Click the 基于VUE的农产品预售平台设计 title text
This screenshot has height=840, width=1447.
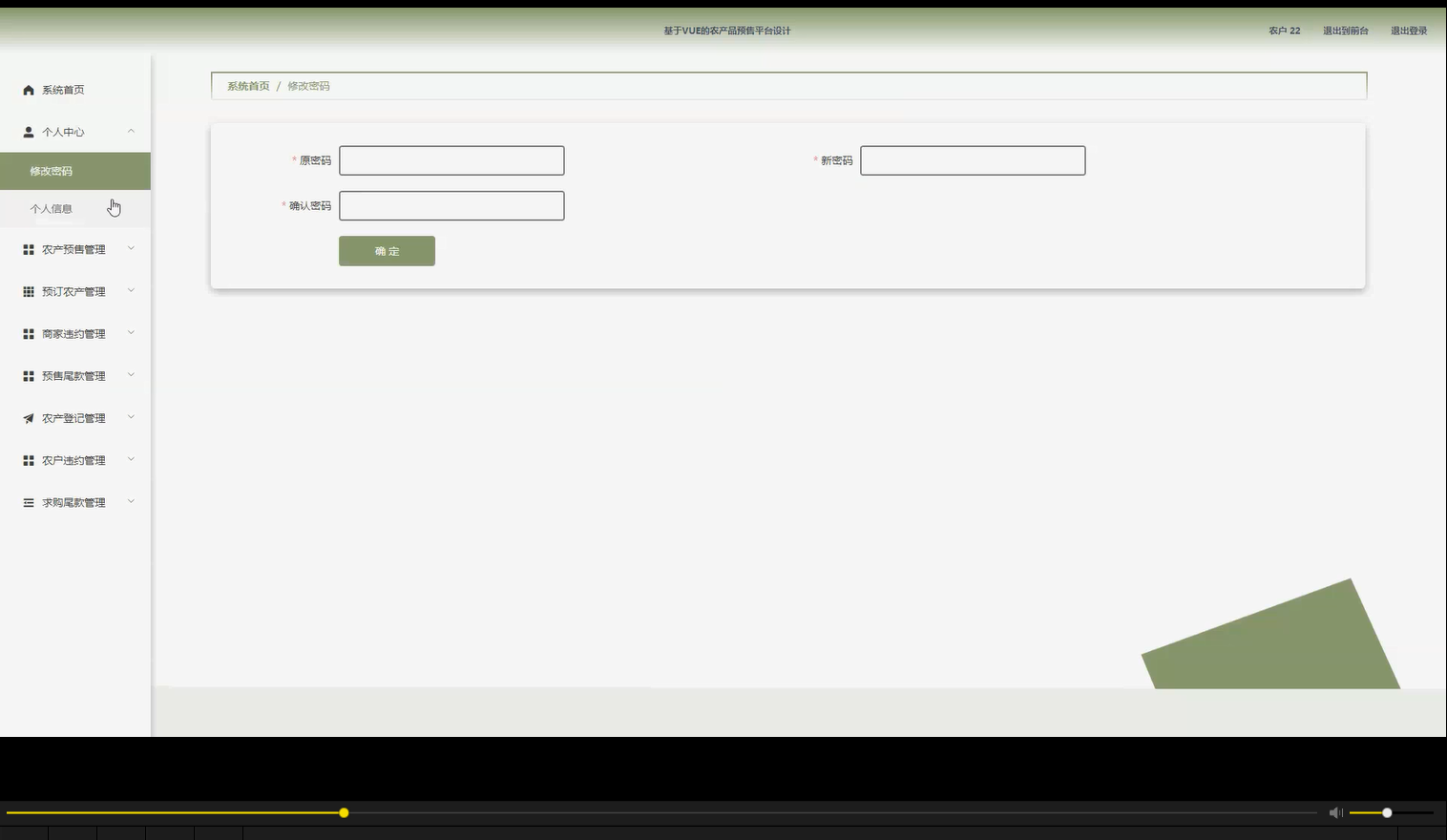(727, 31)
